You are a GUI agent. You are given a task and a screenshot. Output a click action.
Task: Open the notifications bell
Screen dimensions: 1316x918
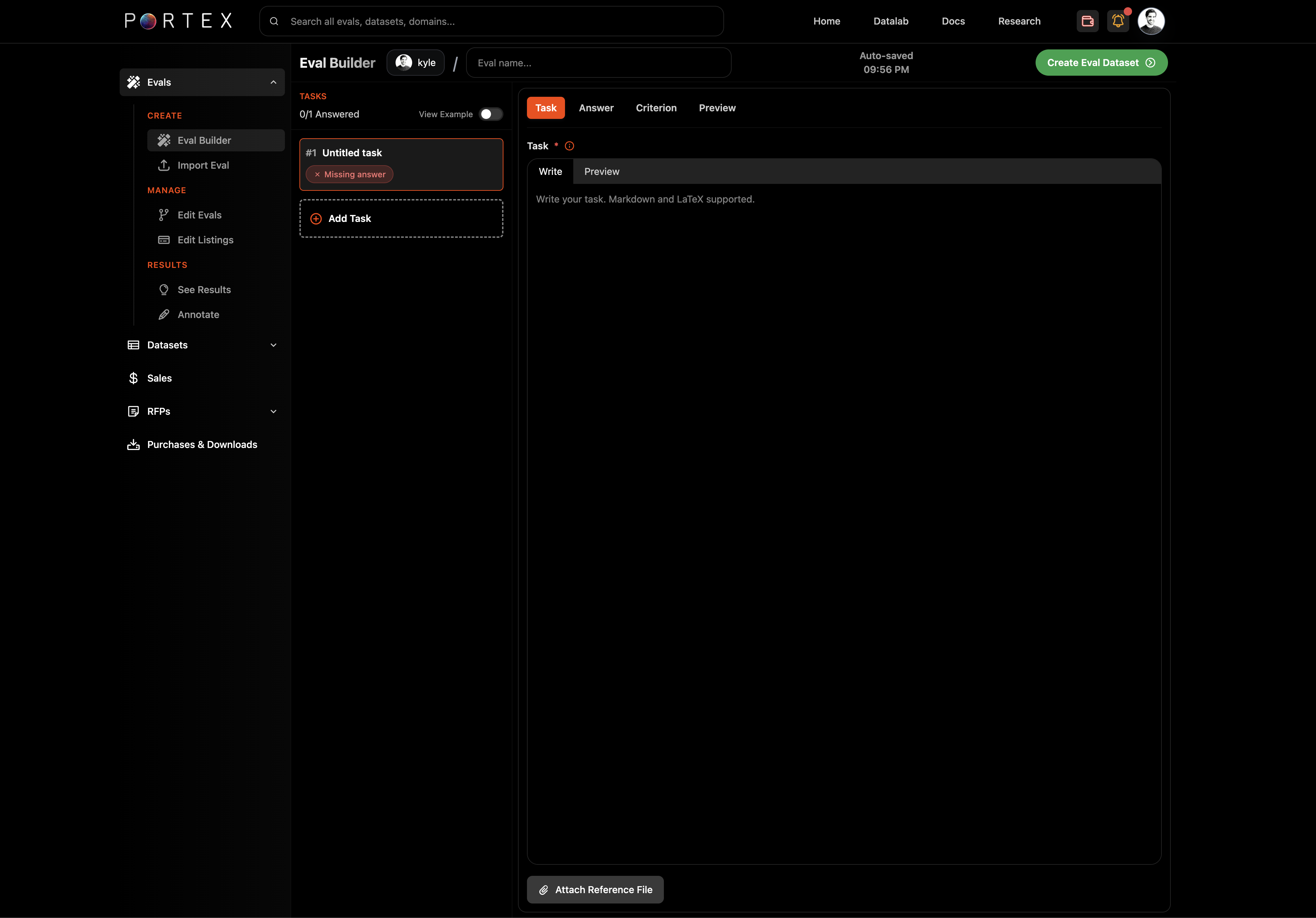click(1117, 21)
